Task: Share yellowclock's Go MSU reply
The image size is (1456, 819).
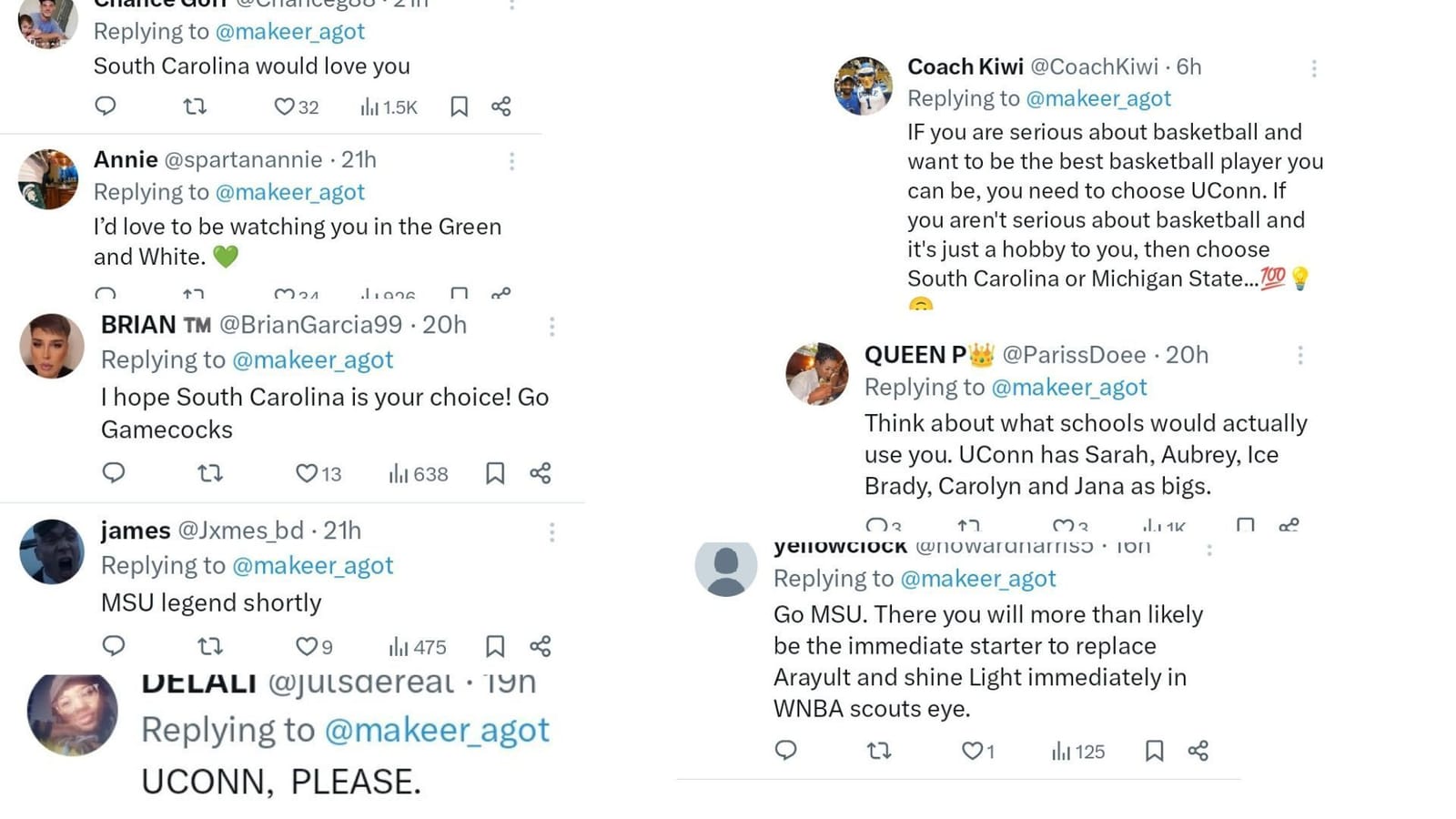Action: [x=1198, y=751]
